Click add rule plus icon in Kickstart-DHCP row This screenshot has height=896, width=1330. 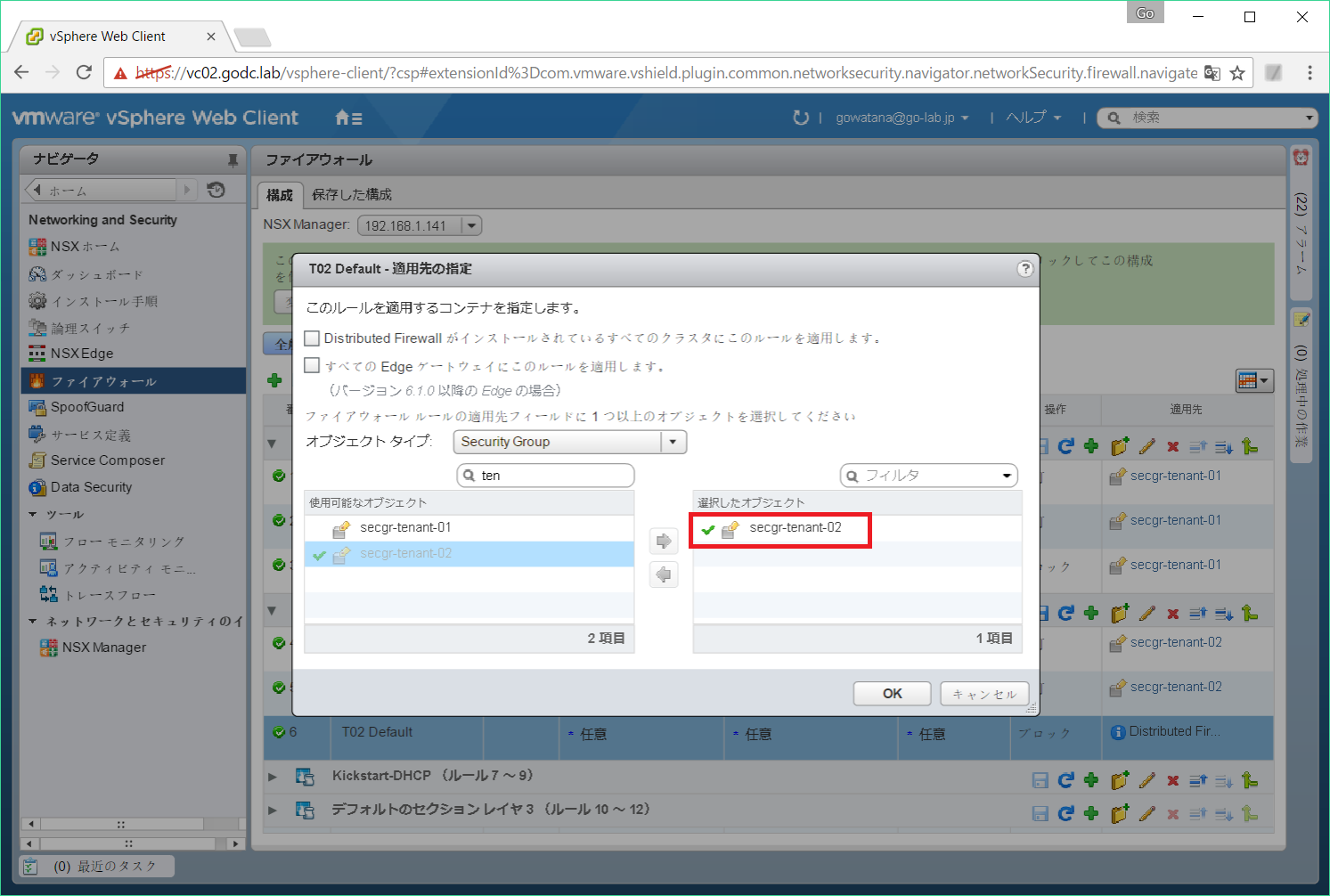[1091, 780]
